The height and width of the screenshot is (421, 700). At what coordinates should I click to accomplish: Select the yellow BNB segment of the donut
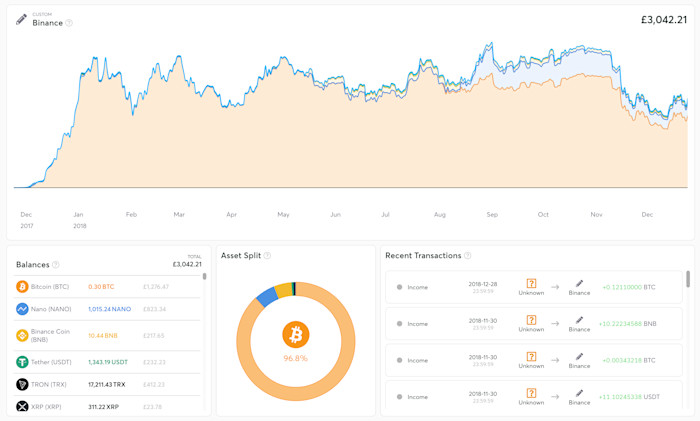[x=283, y=290]
